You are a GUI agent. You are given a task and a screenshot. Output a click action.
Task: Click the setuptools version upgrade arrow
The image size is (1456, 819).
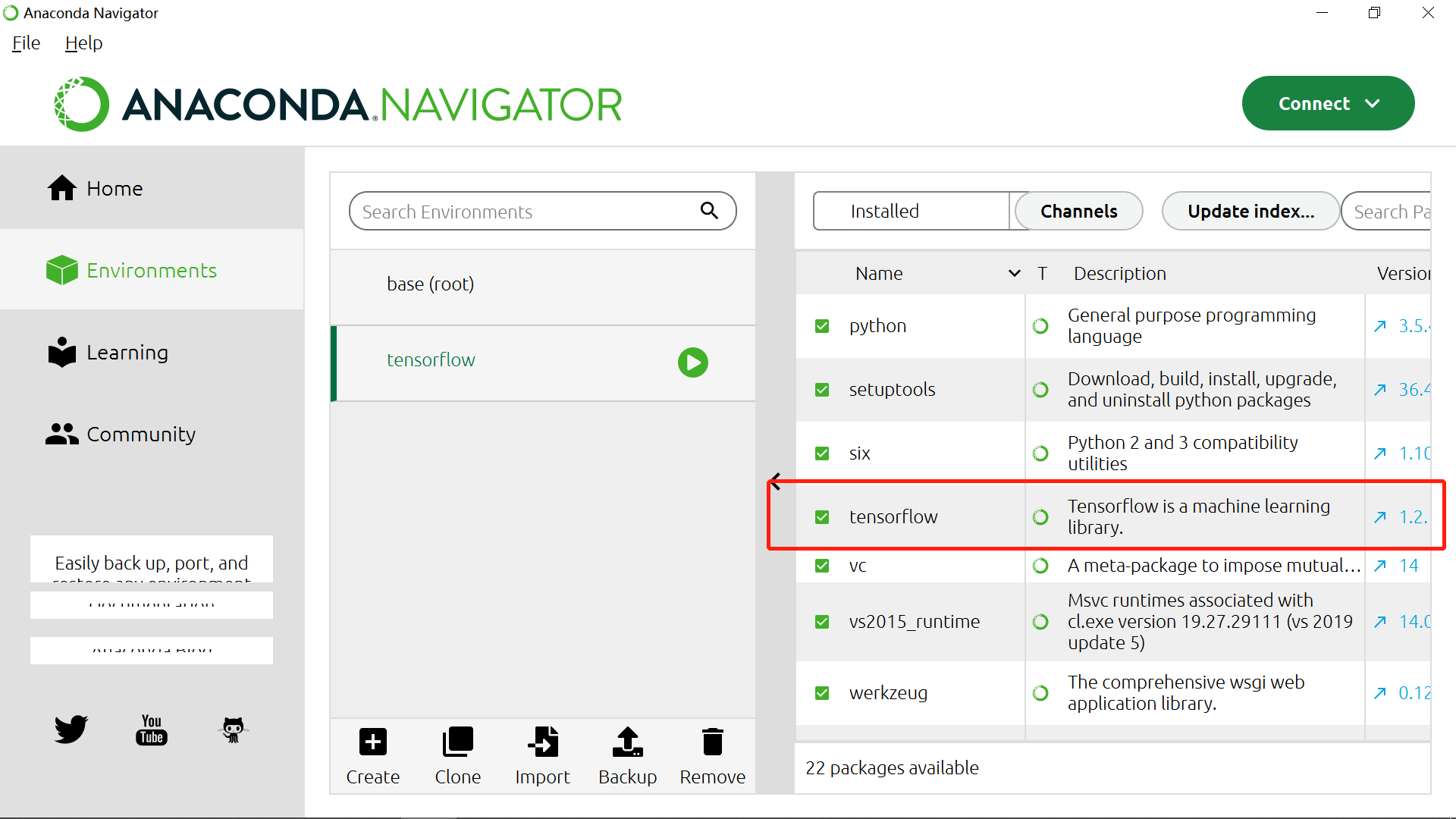tap(1380, 390)
